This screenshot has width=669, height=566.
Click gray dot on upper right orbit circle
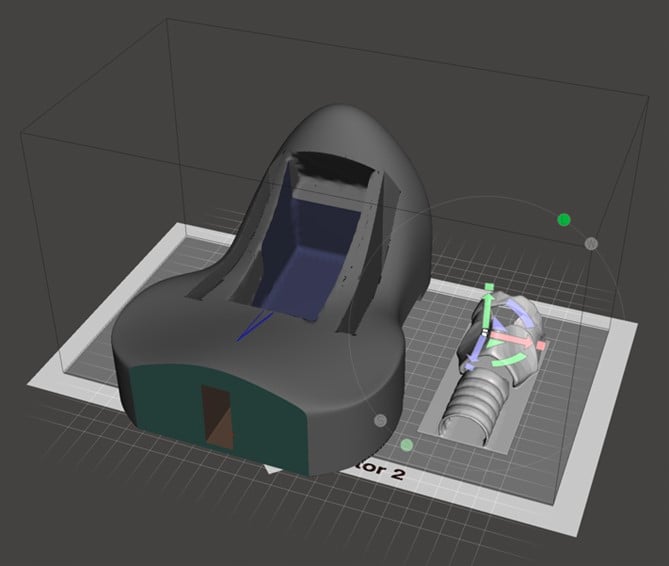coord(591,243)
